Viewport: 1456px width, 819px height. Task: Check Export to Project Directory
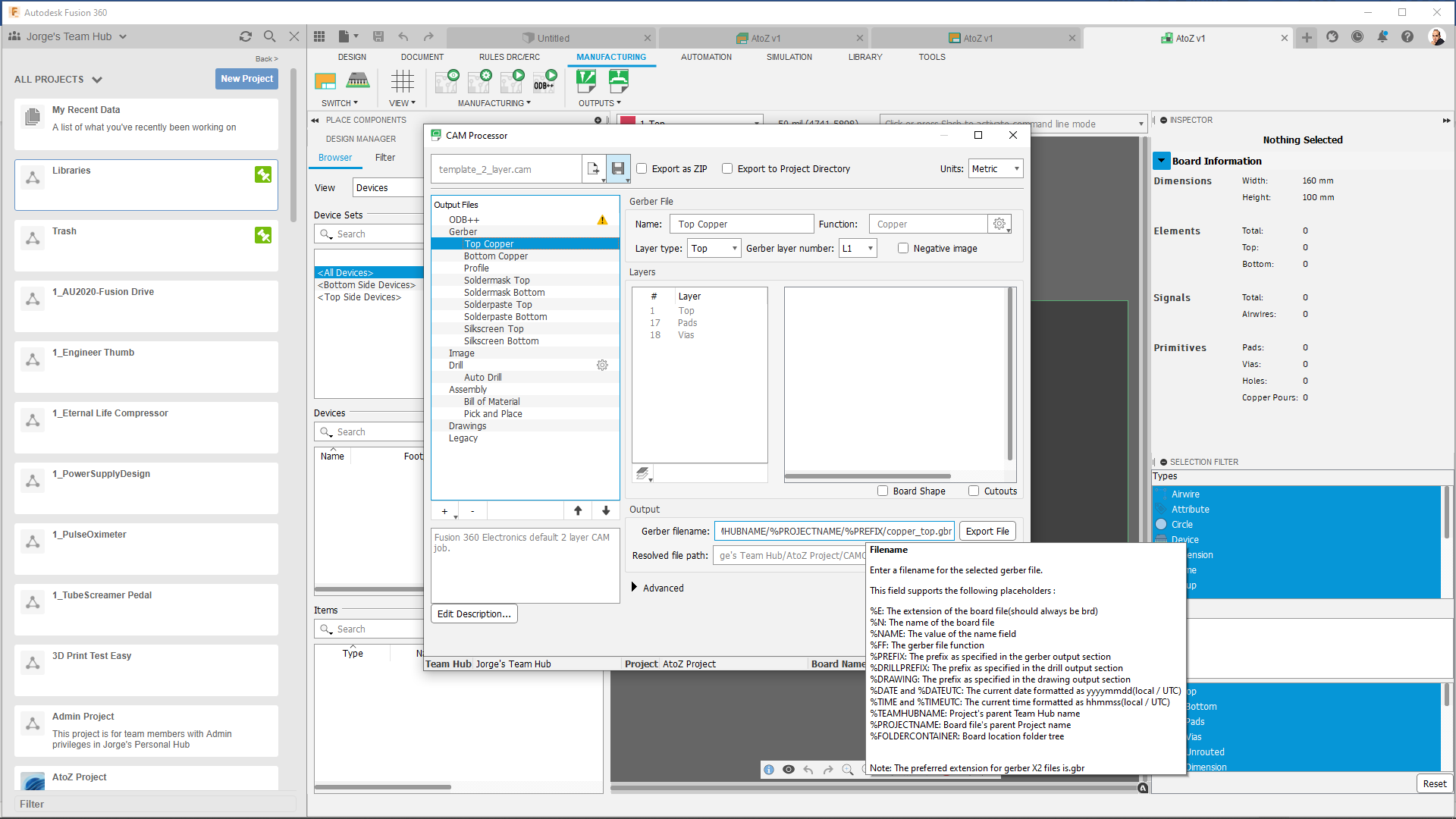727,168
